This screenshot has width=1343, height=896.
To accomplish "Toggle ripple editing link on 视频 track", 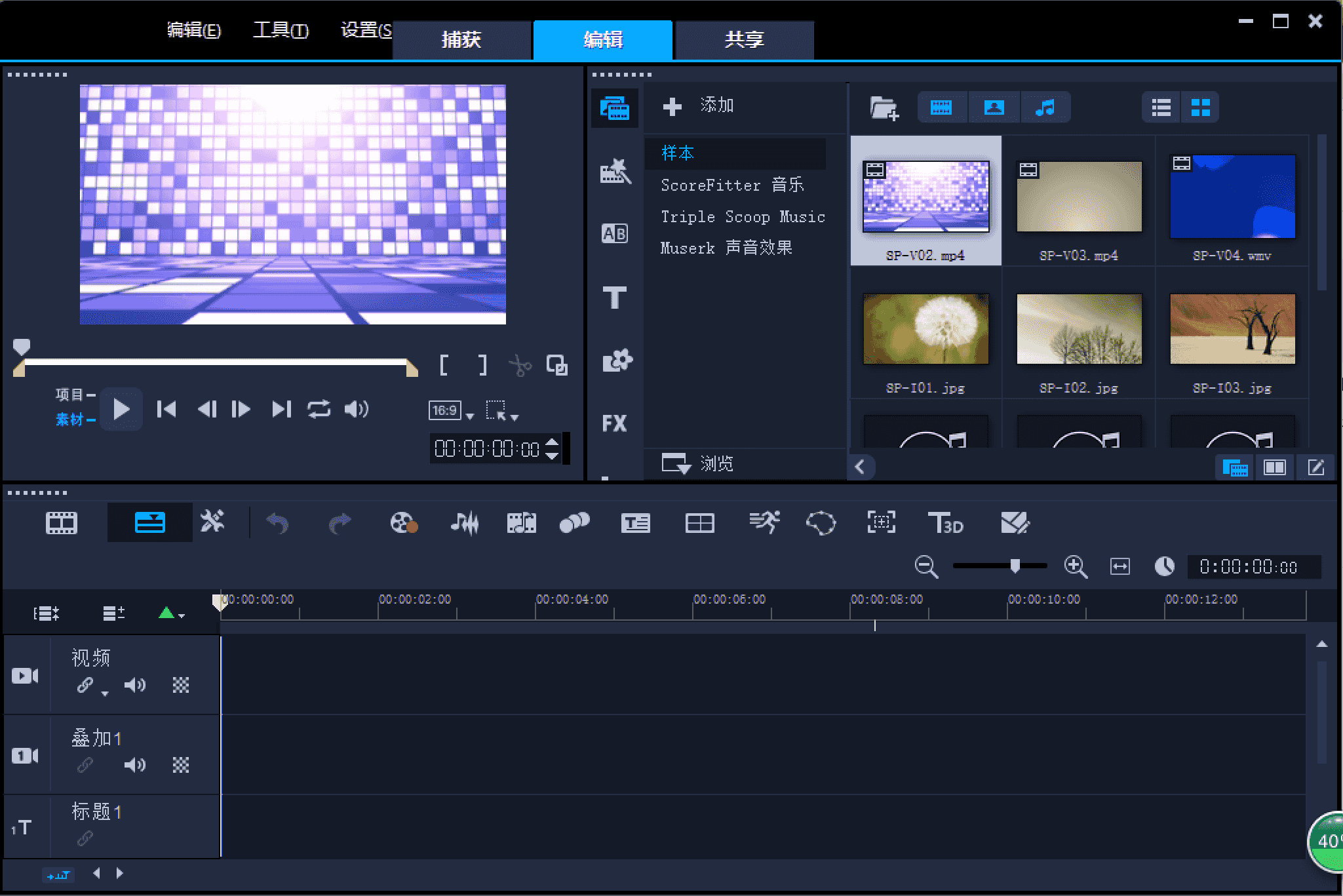I will (x=85, y=685).
